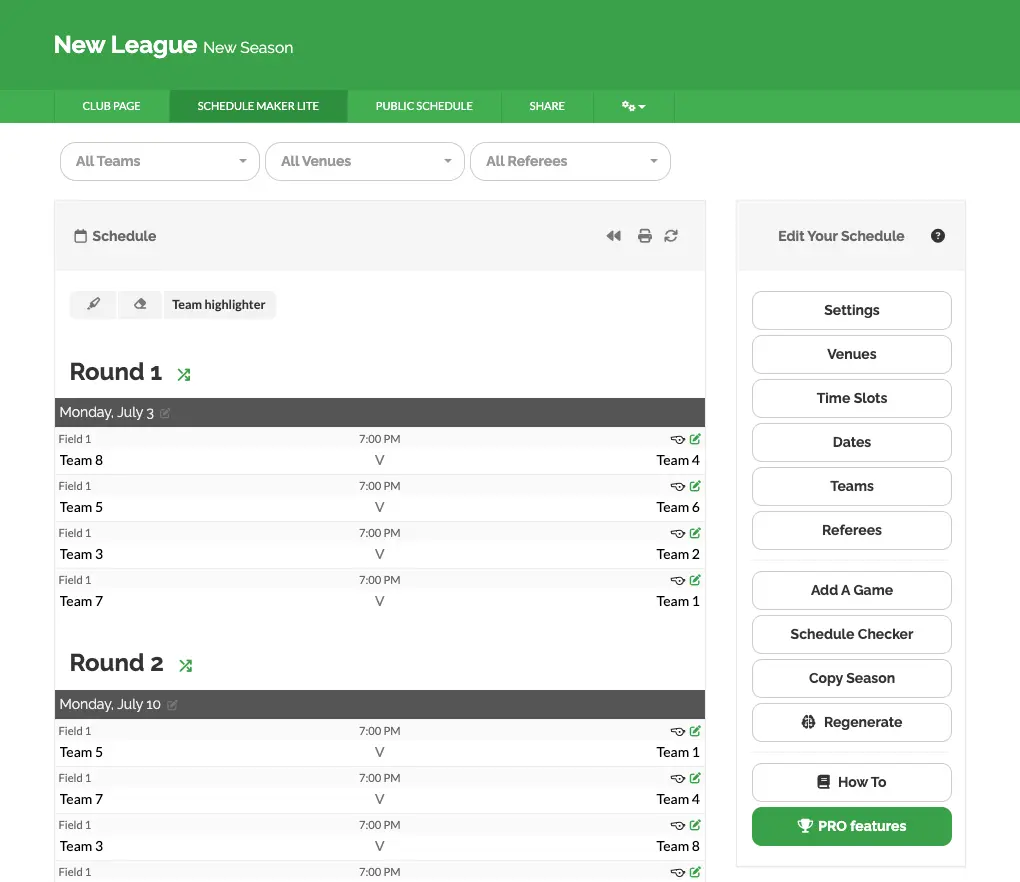The image size is (1020, 882).
Task: Go to the Club Page tab
Action: [x=111, y=106]
